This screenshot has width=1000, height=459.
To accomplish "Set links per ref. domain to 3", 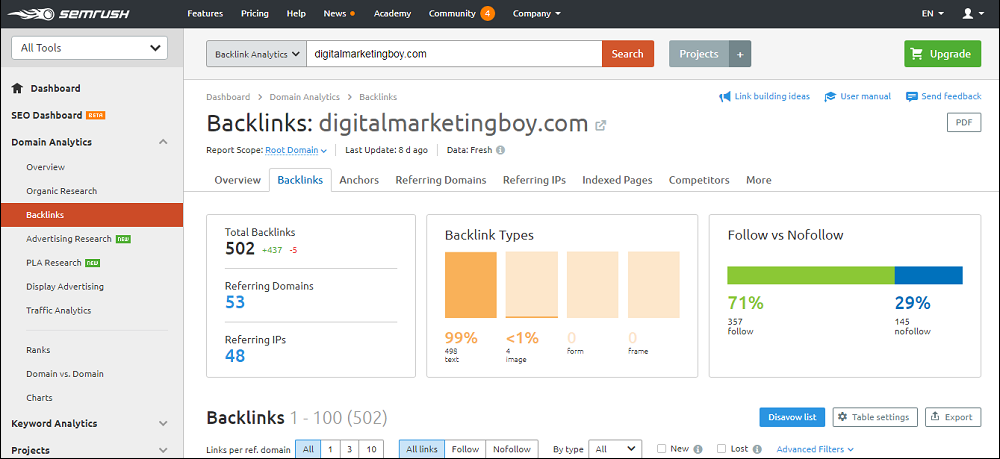I will (x=349, y=449).
